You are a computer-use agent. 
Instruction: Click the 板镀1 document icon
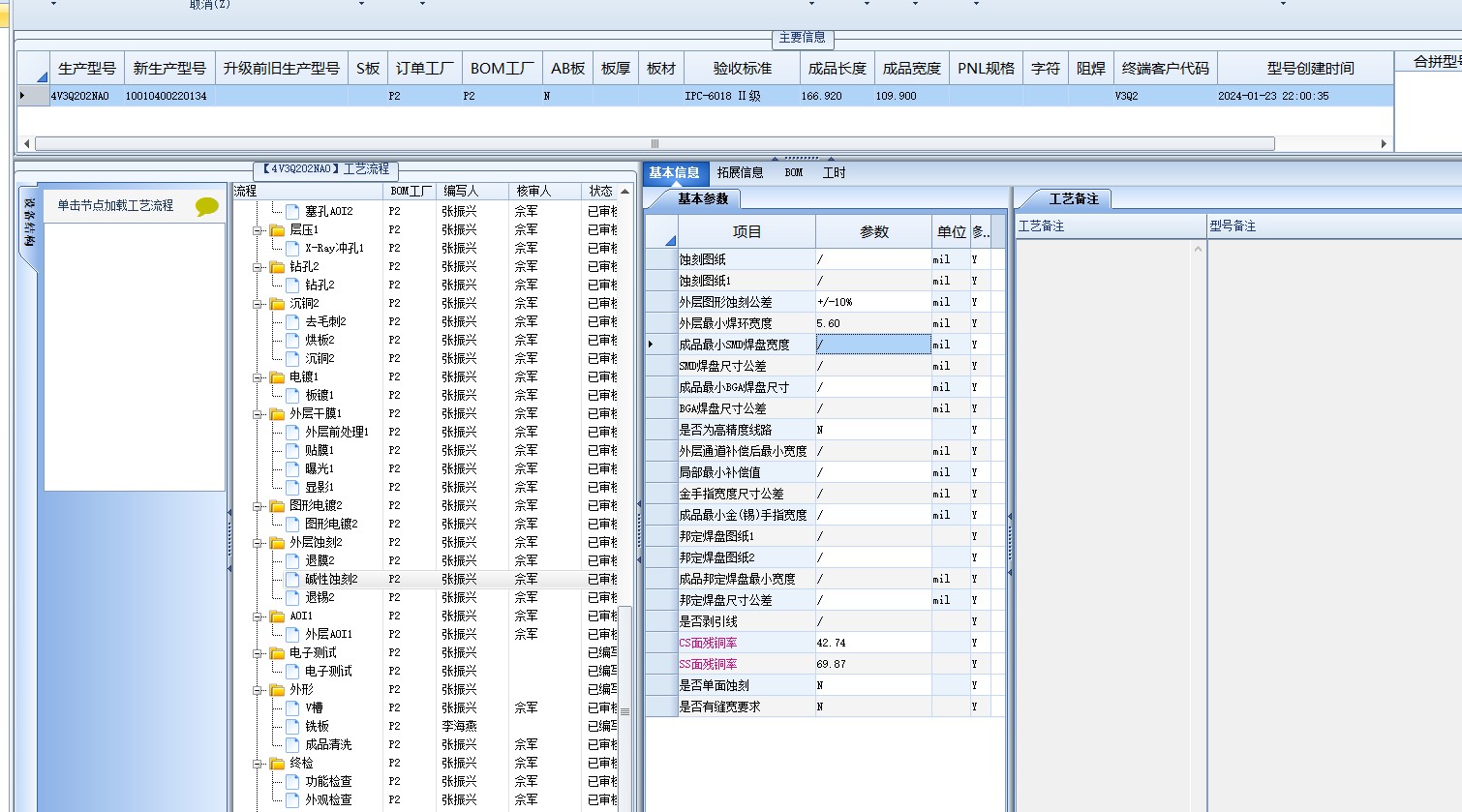(x=292, y=395)
